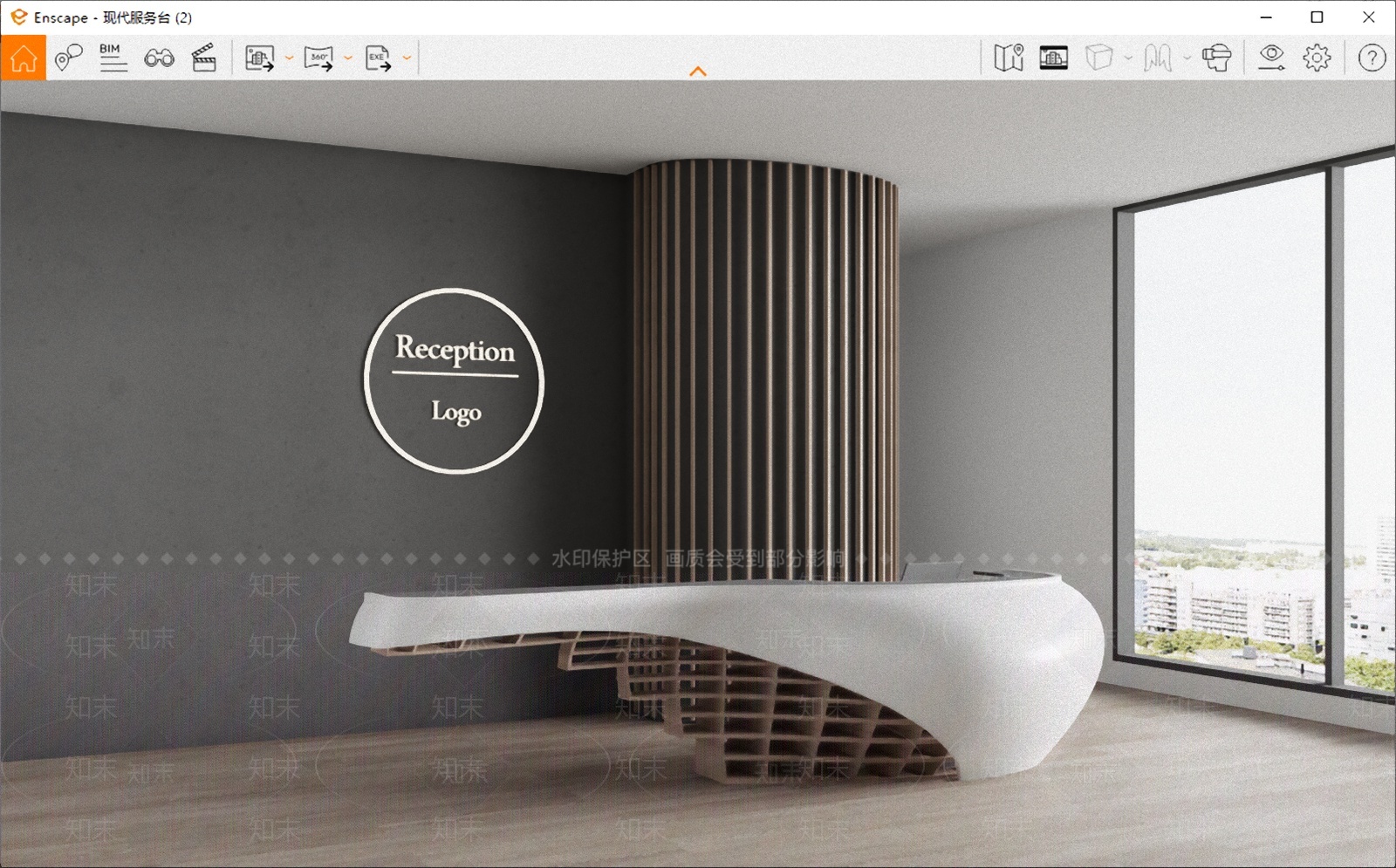The width and height of the screenshot is (1396, 868).
Task: Open the Help question mark icon
Action: 1372,58
